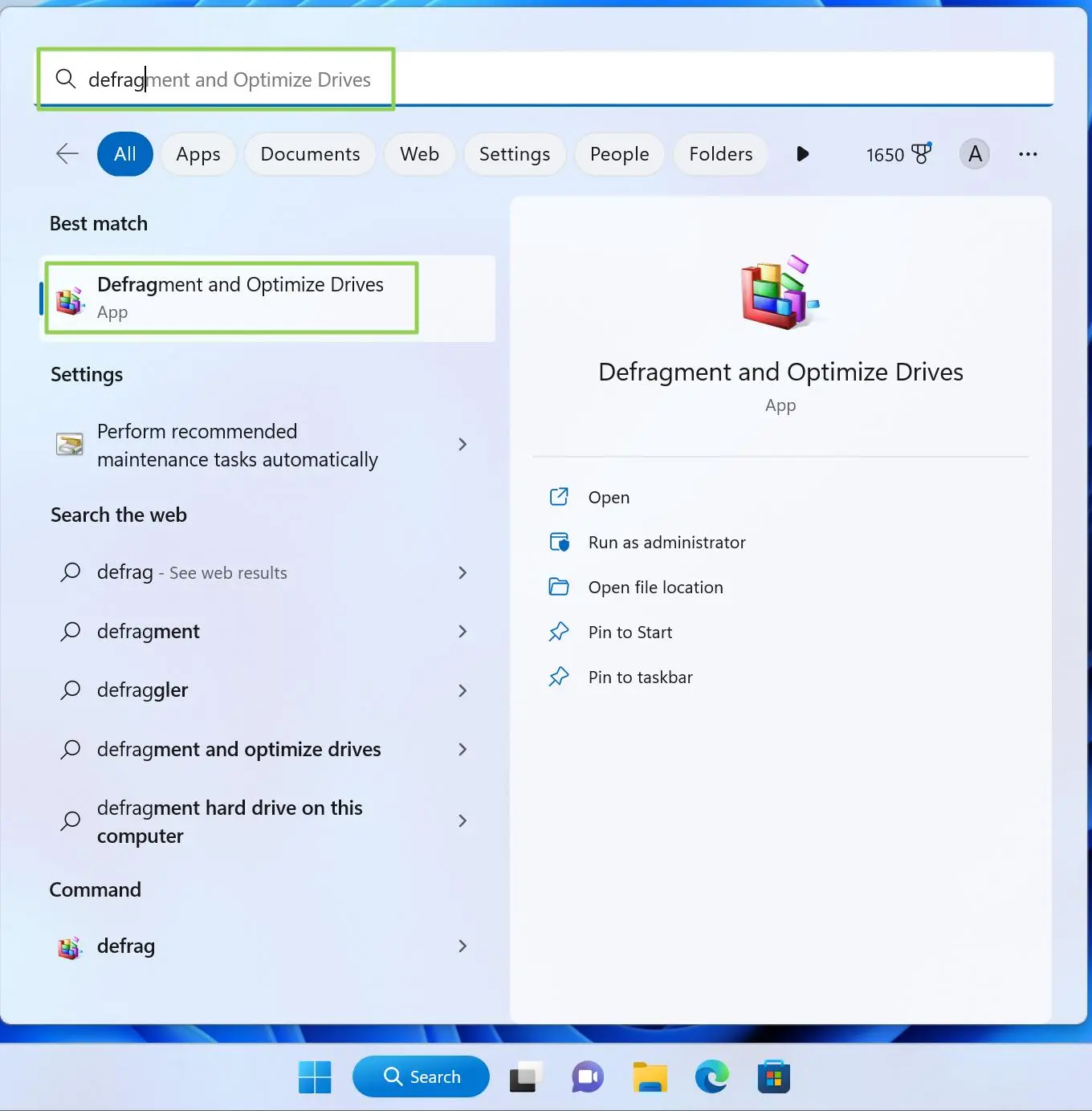1092x1111 pixels.
Task: Click the 1650 rewards points value
Action: (885, 154)
